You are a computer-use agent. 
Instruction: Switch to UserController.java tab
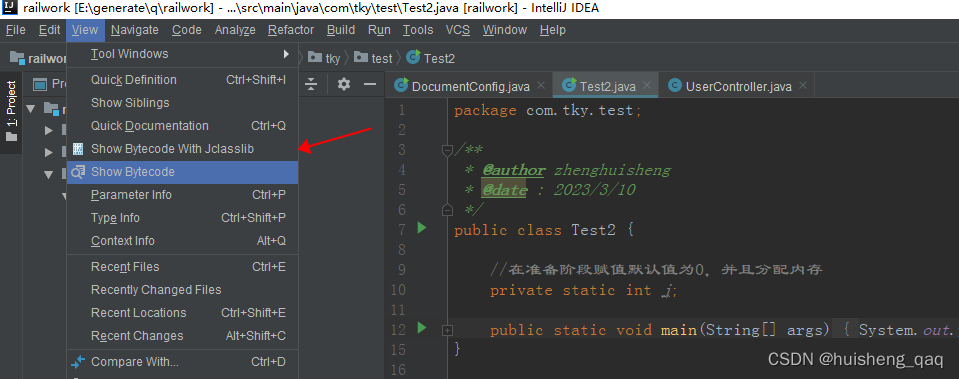pyautogui.click(x=738, y=86)
